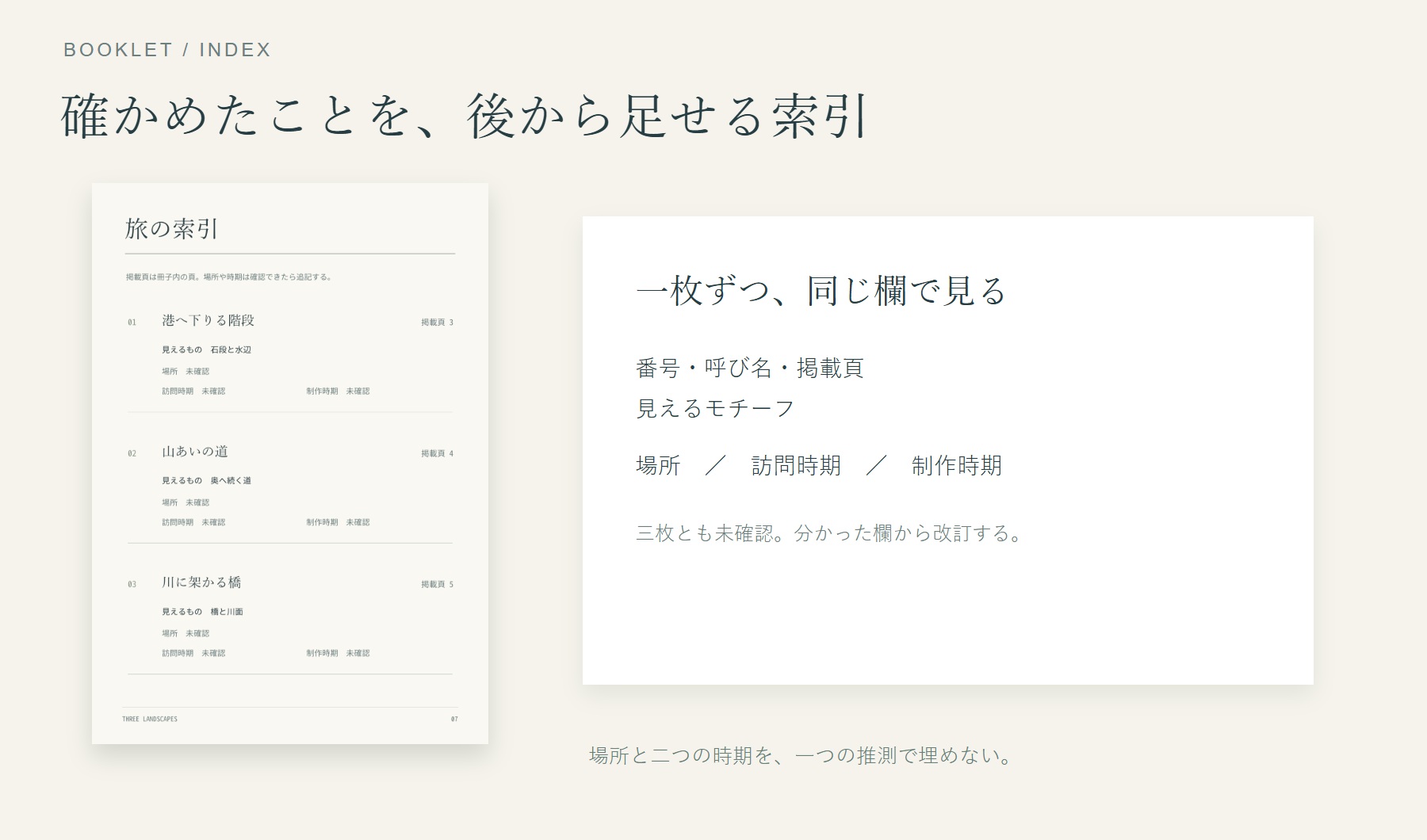The width and height of the screenshot is (1427, 840).
Task: Click 'THREE LANDSCAPES' footer text
Action: [x=150, y=719]
